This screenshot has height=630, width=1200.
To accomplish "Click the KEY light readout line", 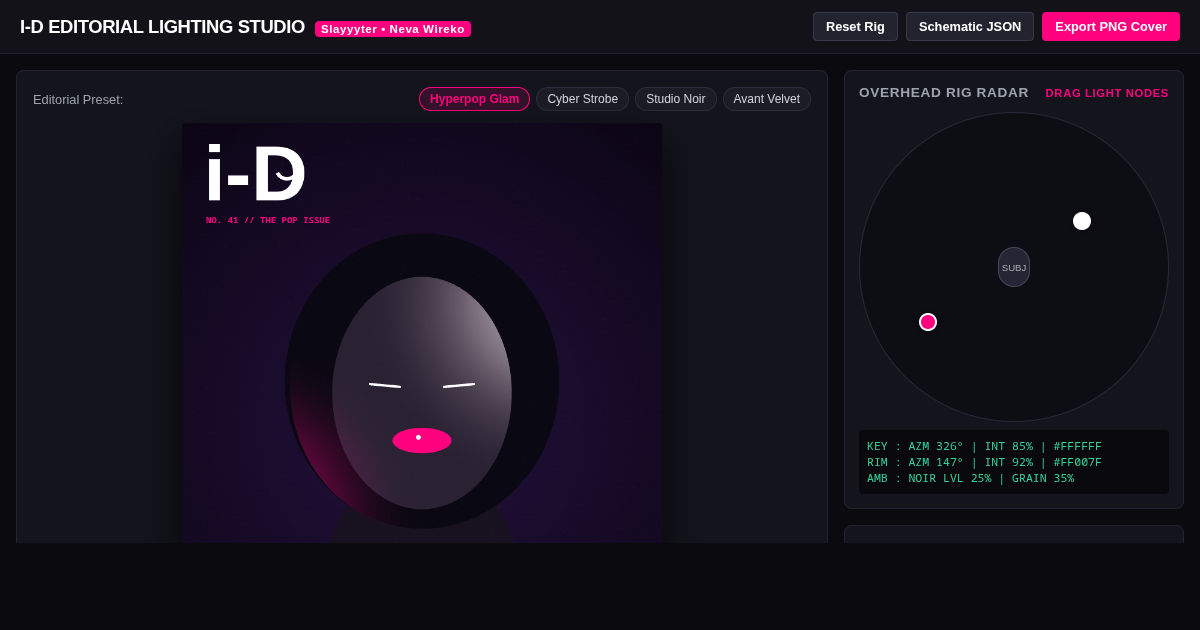I will coord(984,447).
